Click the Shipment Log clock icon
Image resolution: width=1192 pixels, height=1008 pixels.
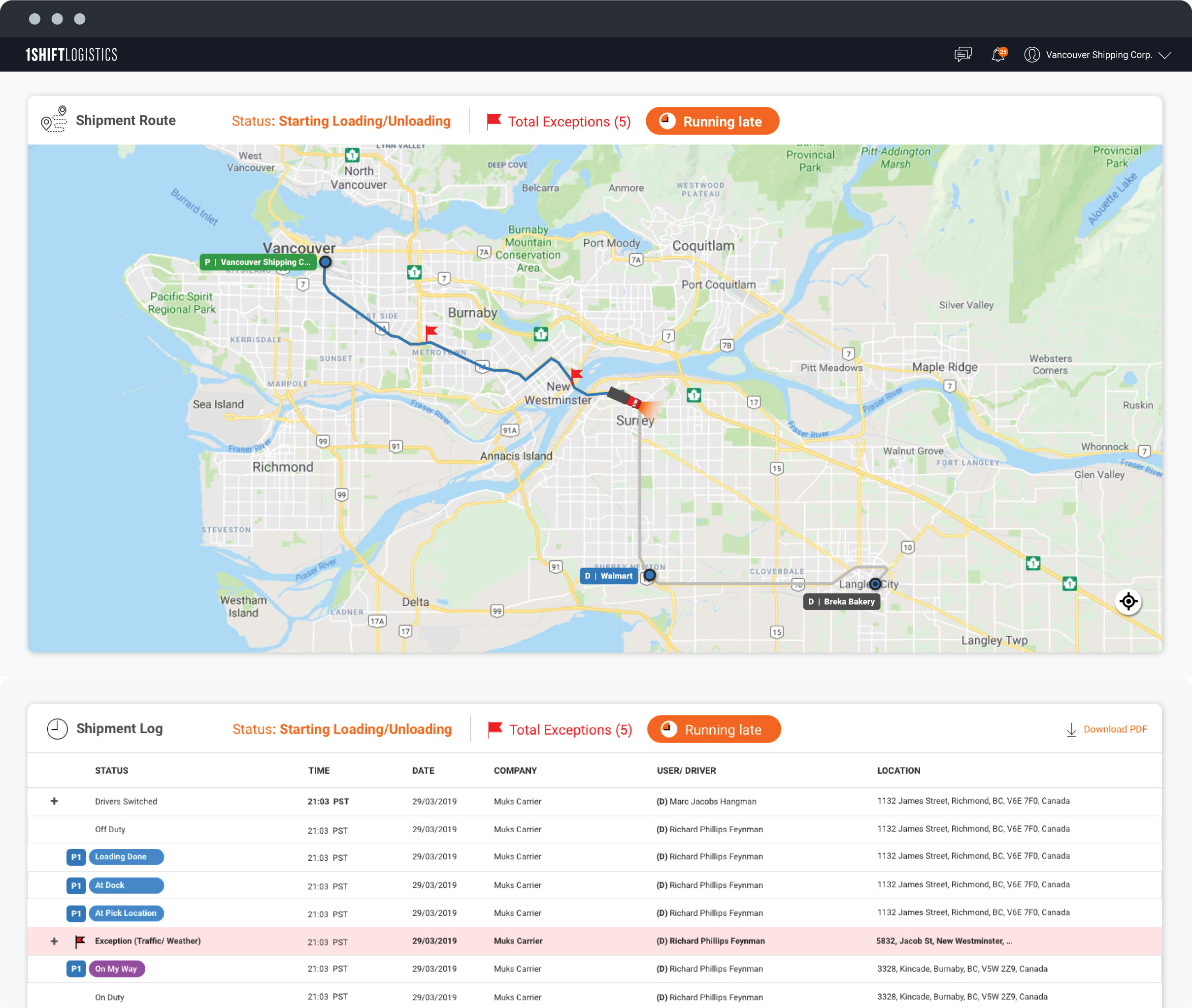pyautogui.click(x=57, y=729)
